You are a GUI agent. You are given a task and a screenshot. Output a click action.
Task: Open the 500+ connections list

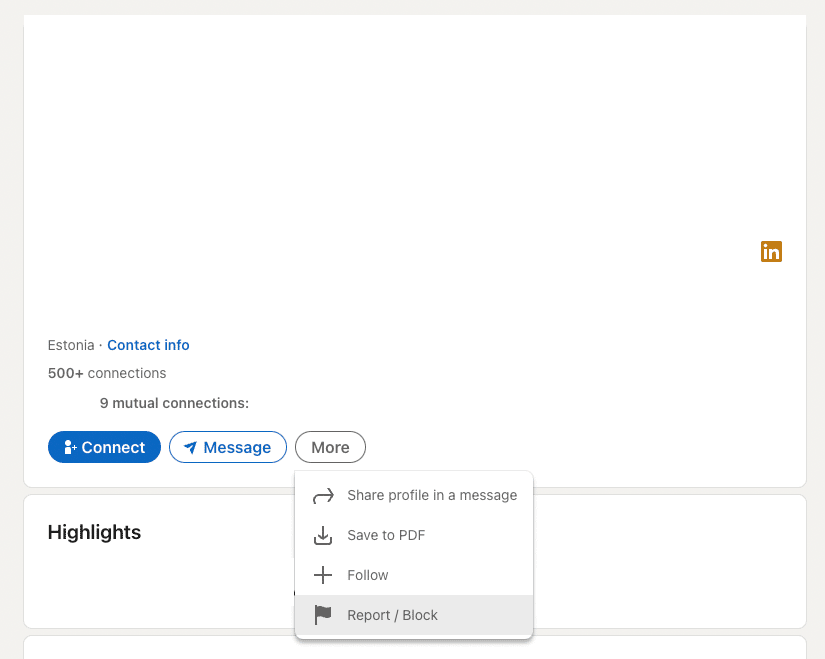pyautogui.click(x=107, y=373)
